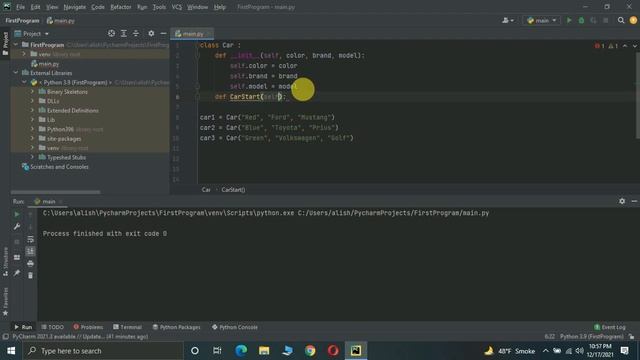Expand the venv folder under FirstProgram

[x=24, y=54]
